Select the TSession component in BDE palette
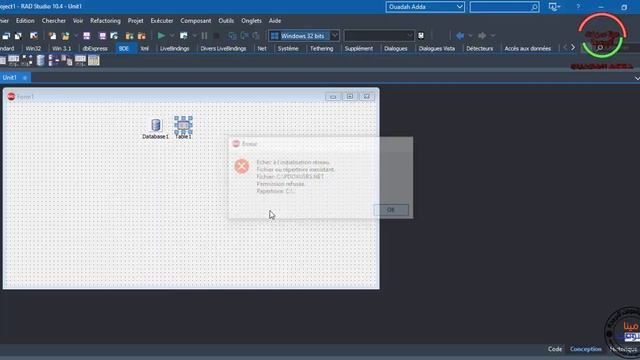 (53, 61)
